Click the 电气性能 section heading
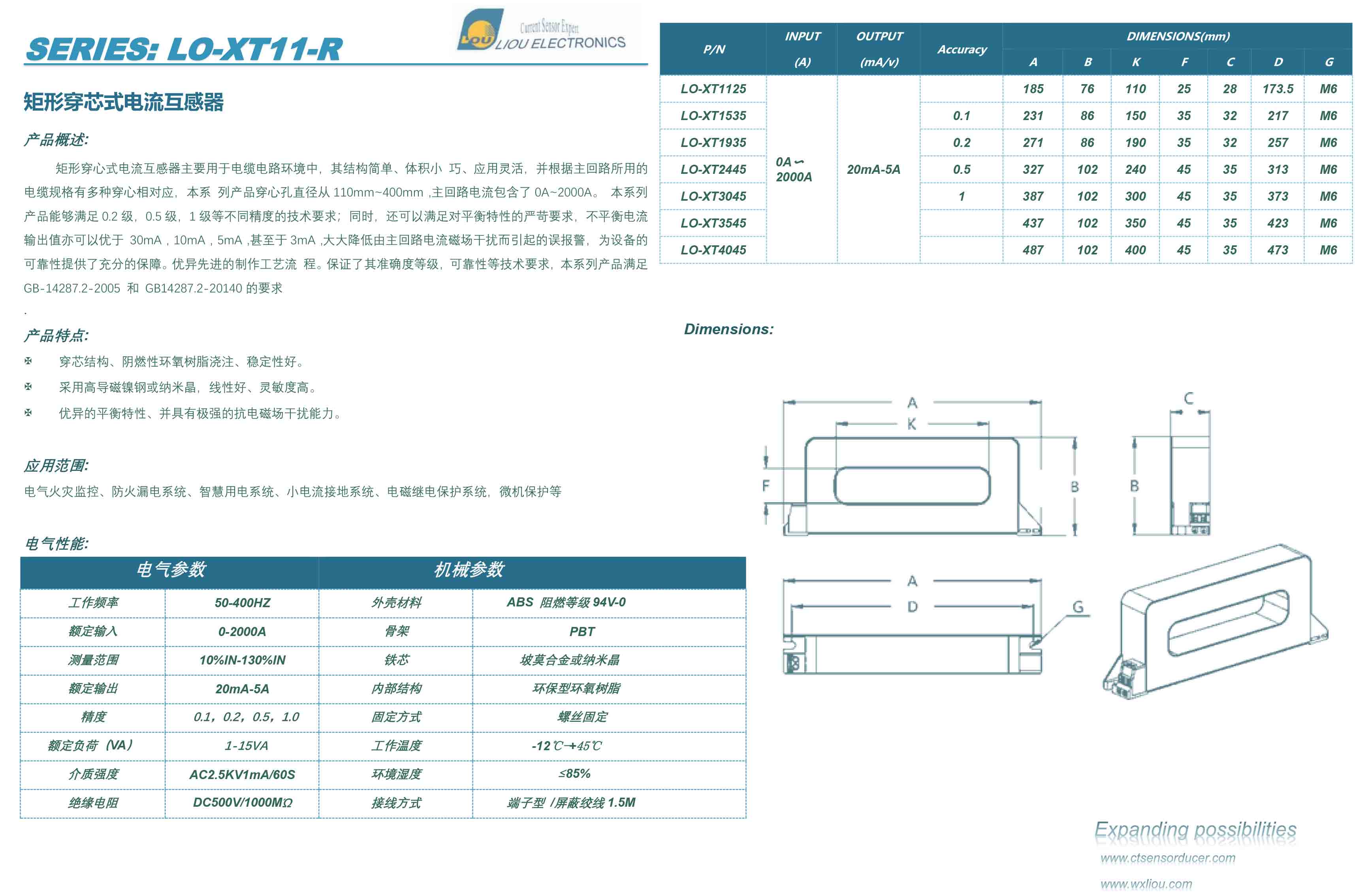Viewport: 1355px width, 896px height. (56, 543)
